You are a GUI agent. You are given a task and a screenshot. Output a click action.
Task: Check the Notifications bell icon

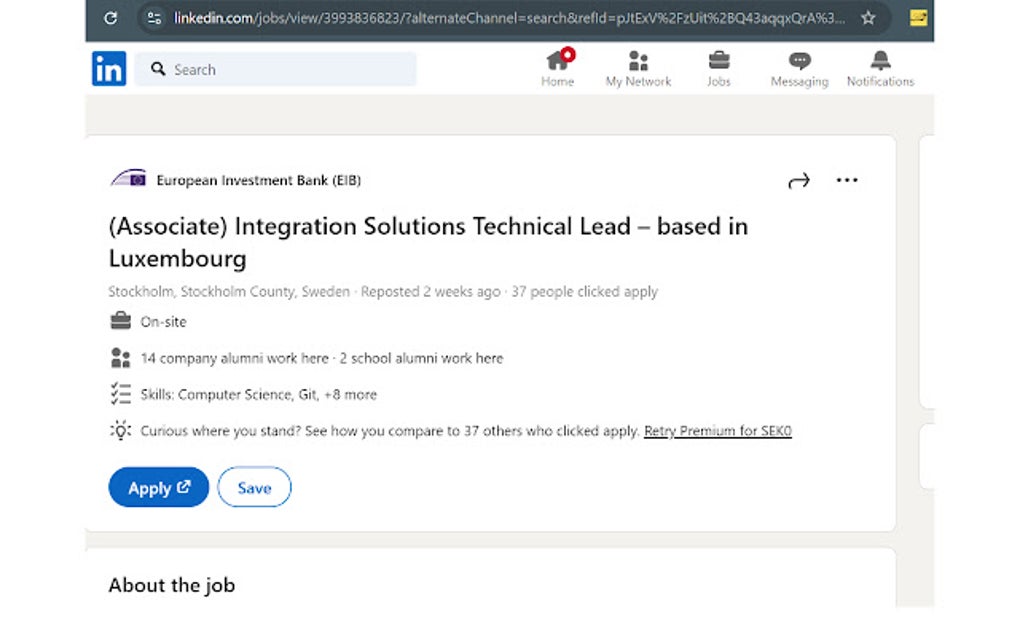[879, 62]
